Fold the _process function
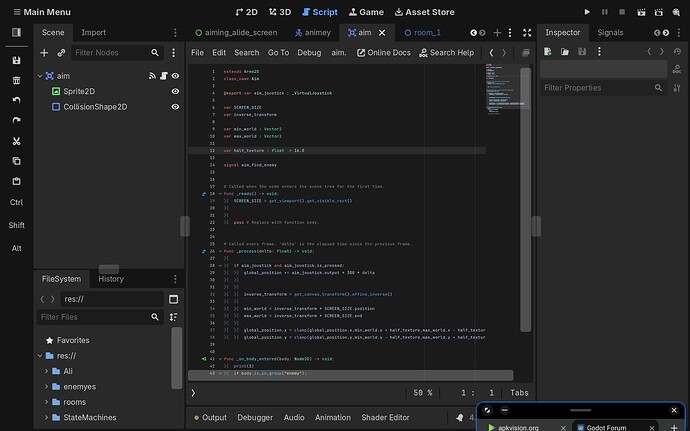The width and height of the screenshot is (690, 431). 220,251
